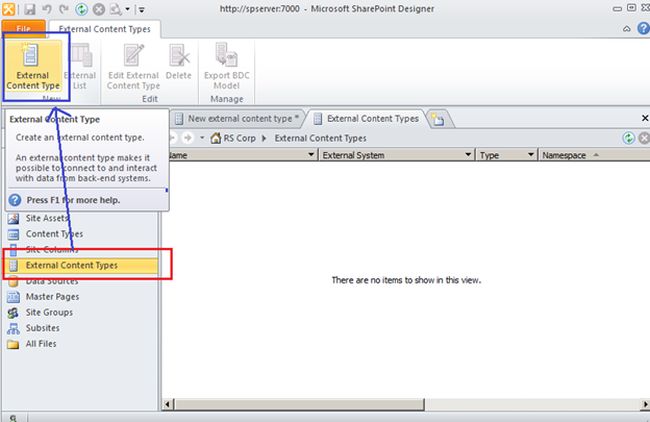This screenshot has width=650, height=422.
Task: Open Site Groups in navigation pane
Action: pos(49,313)
